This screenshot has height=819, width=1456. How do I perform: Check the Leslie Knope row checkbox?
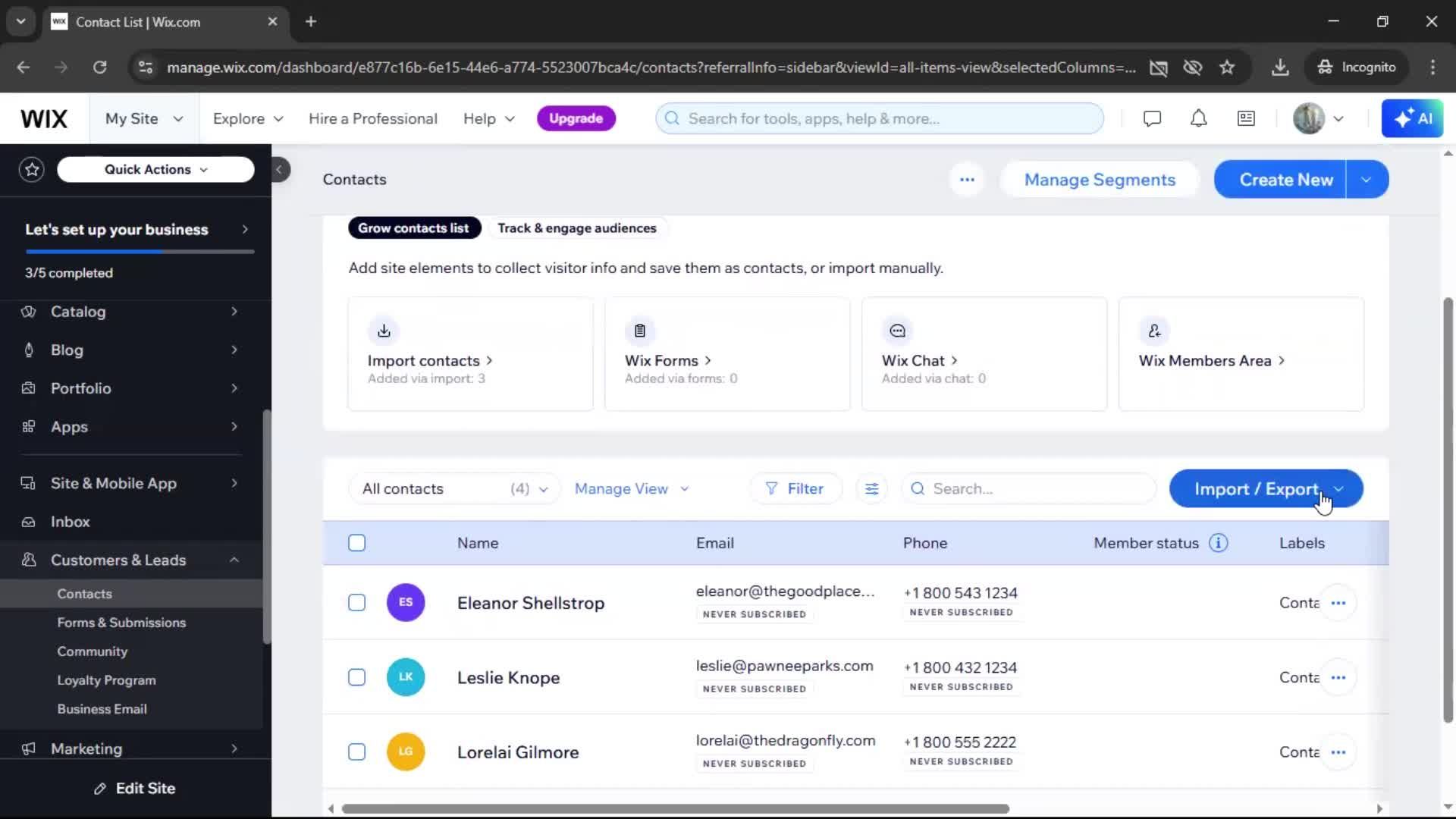[x=356, y=677]
